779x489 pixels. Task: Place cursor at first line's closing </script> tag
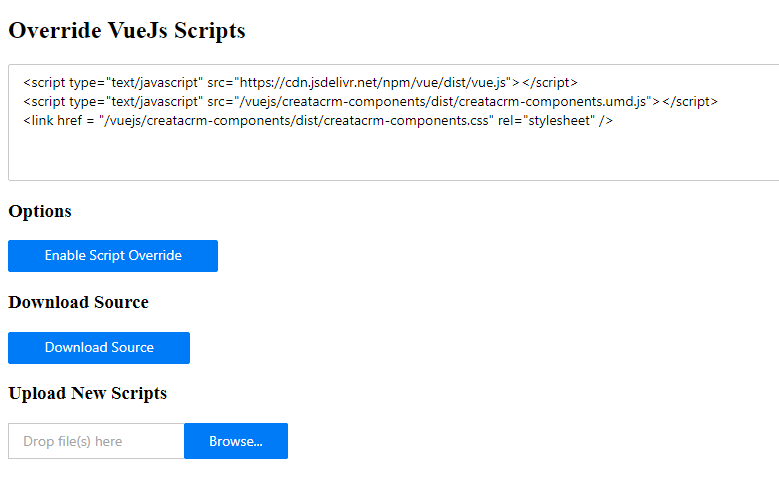550,82
